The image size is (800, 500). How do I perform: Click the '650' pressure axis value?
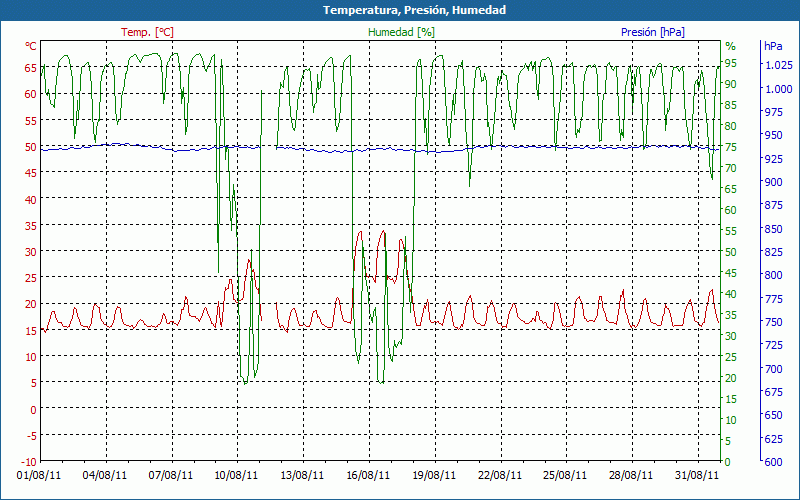tap(773, 415)
